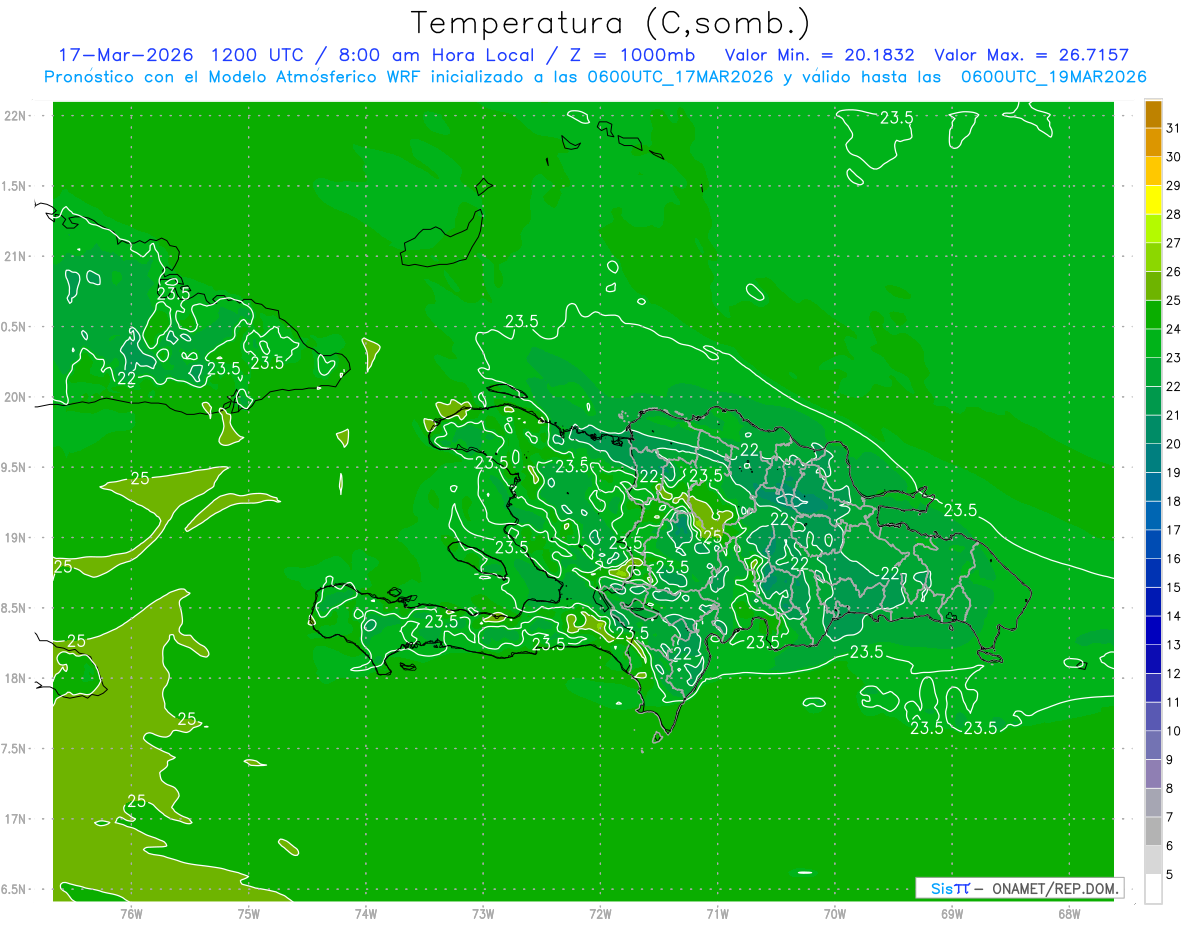Click legend value 30

click(x=1174, y=157)
